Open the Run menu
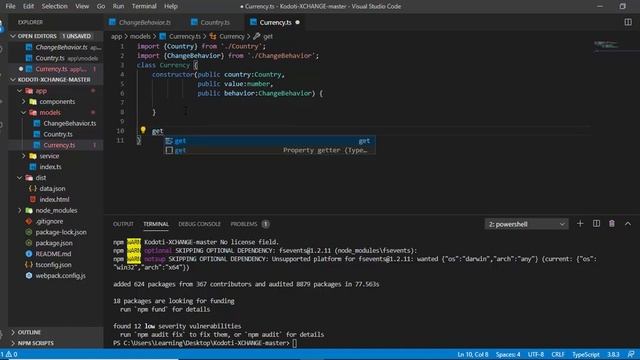Viewport: 640px width, 360px height. (118, 6)
